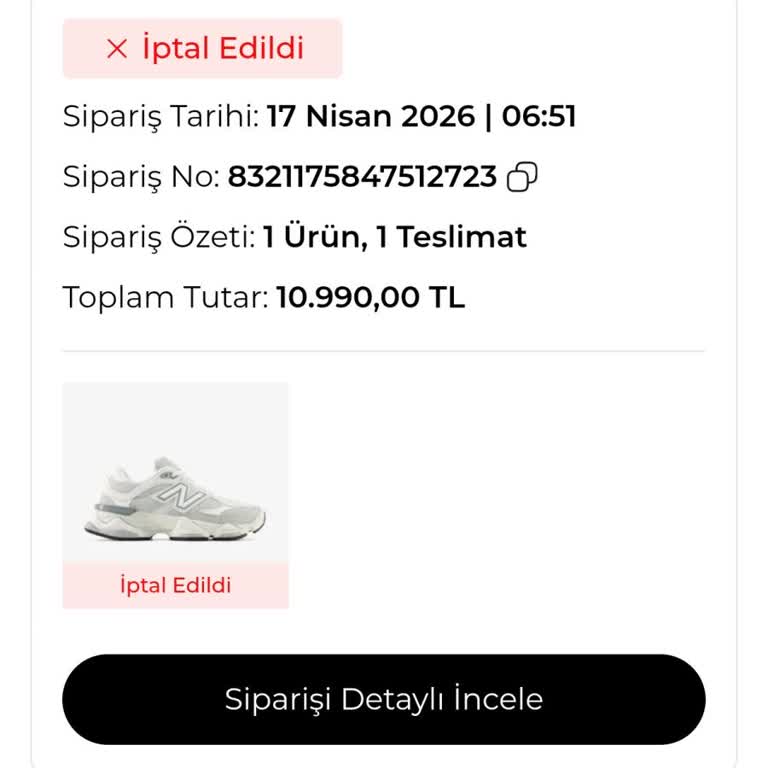The width and height of the screenshot is (768, 768).
Task: Click the Toplam Tutar label
Action: click(x=164, y=297)
